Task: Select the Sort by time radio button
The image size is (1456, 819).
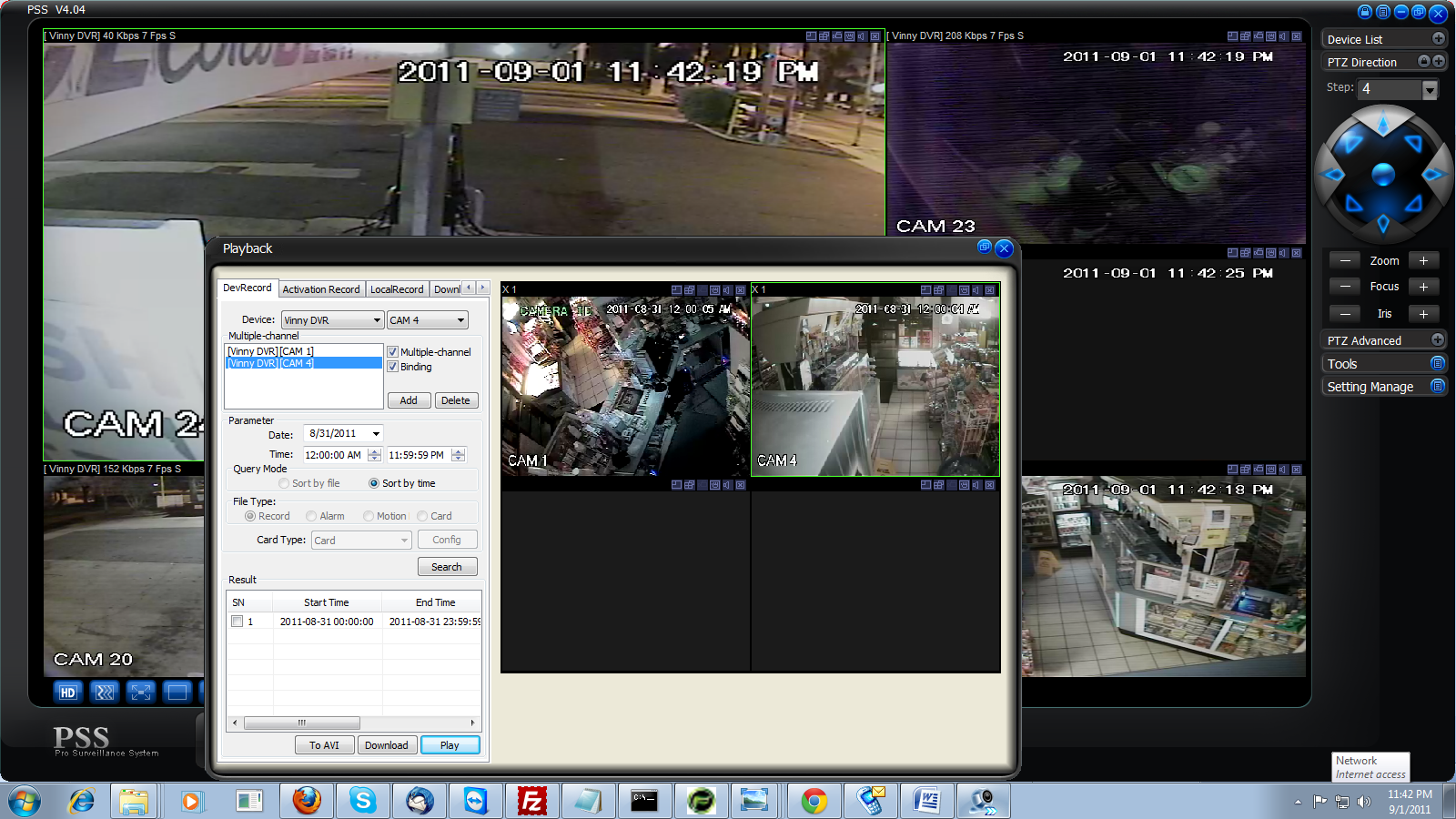Action: tap(374, 483)
